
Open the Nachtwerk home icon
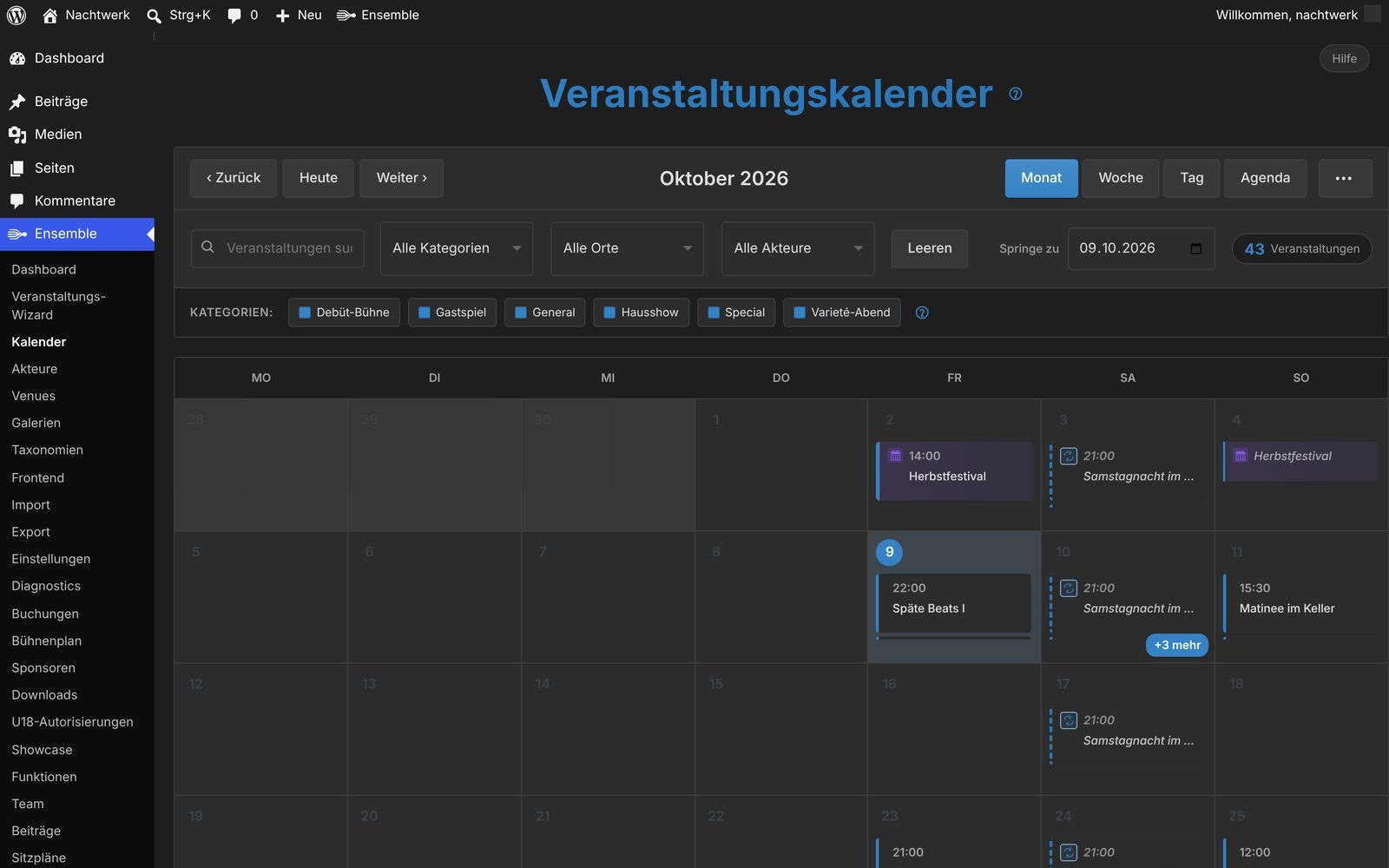[x=50, y=15]
